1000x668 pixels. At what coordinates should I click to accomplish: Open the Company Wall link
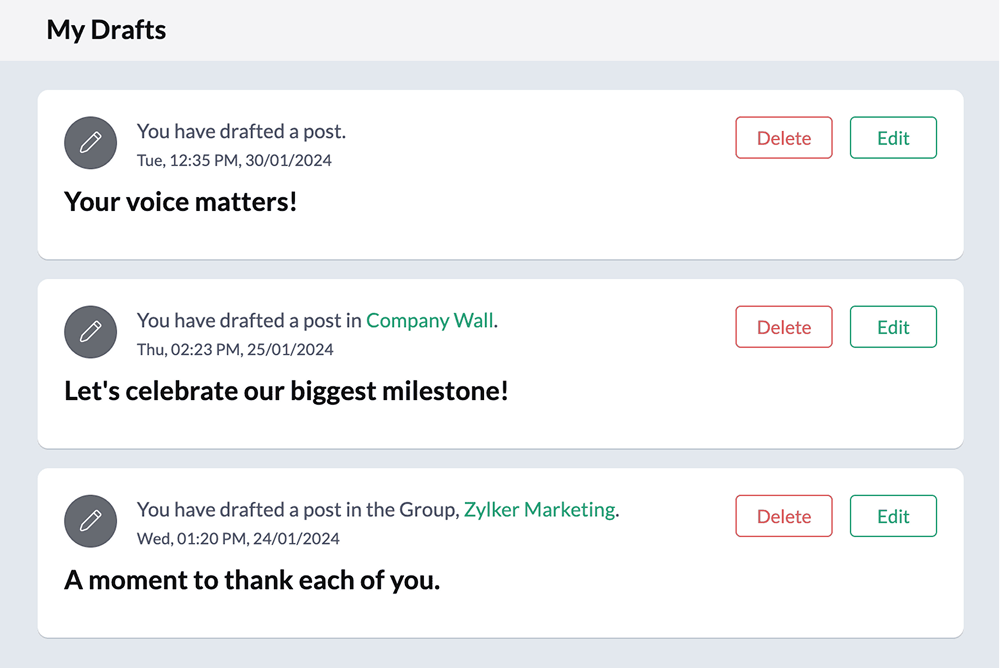(x=430, y=321)
